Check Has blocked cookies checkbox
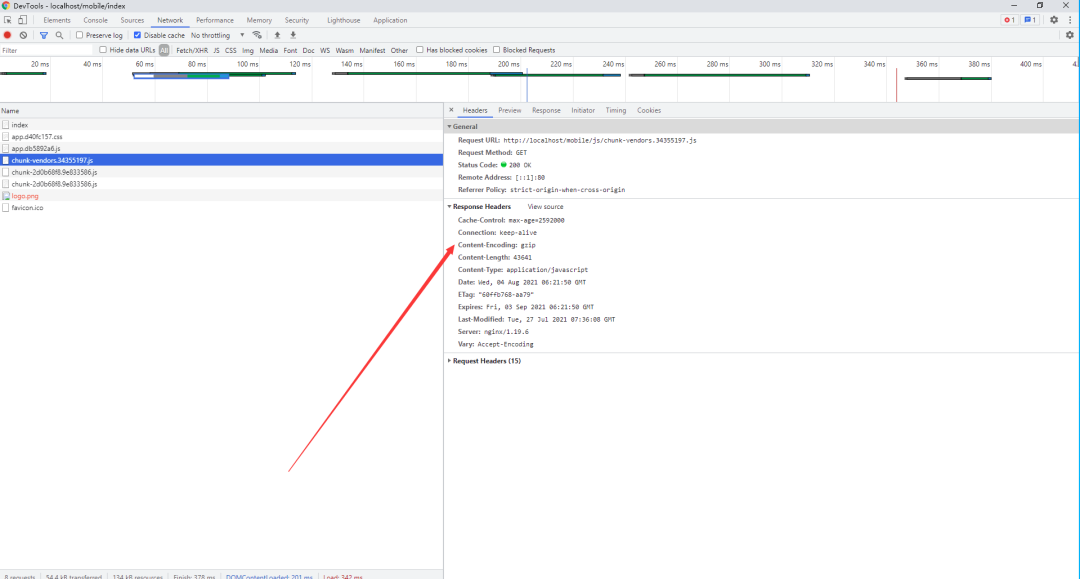The image size is (1080, 579). pos(419,50)
